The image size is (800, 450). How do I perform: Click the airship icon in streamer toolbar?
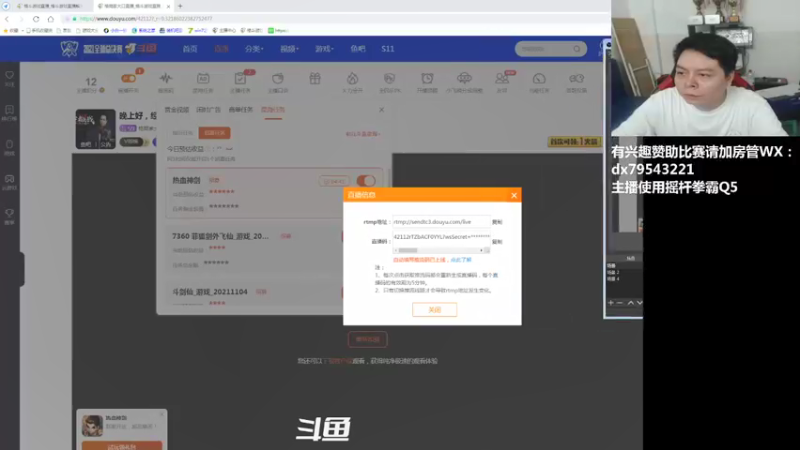click(464, 79)
